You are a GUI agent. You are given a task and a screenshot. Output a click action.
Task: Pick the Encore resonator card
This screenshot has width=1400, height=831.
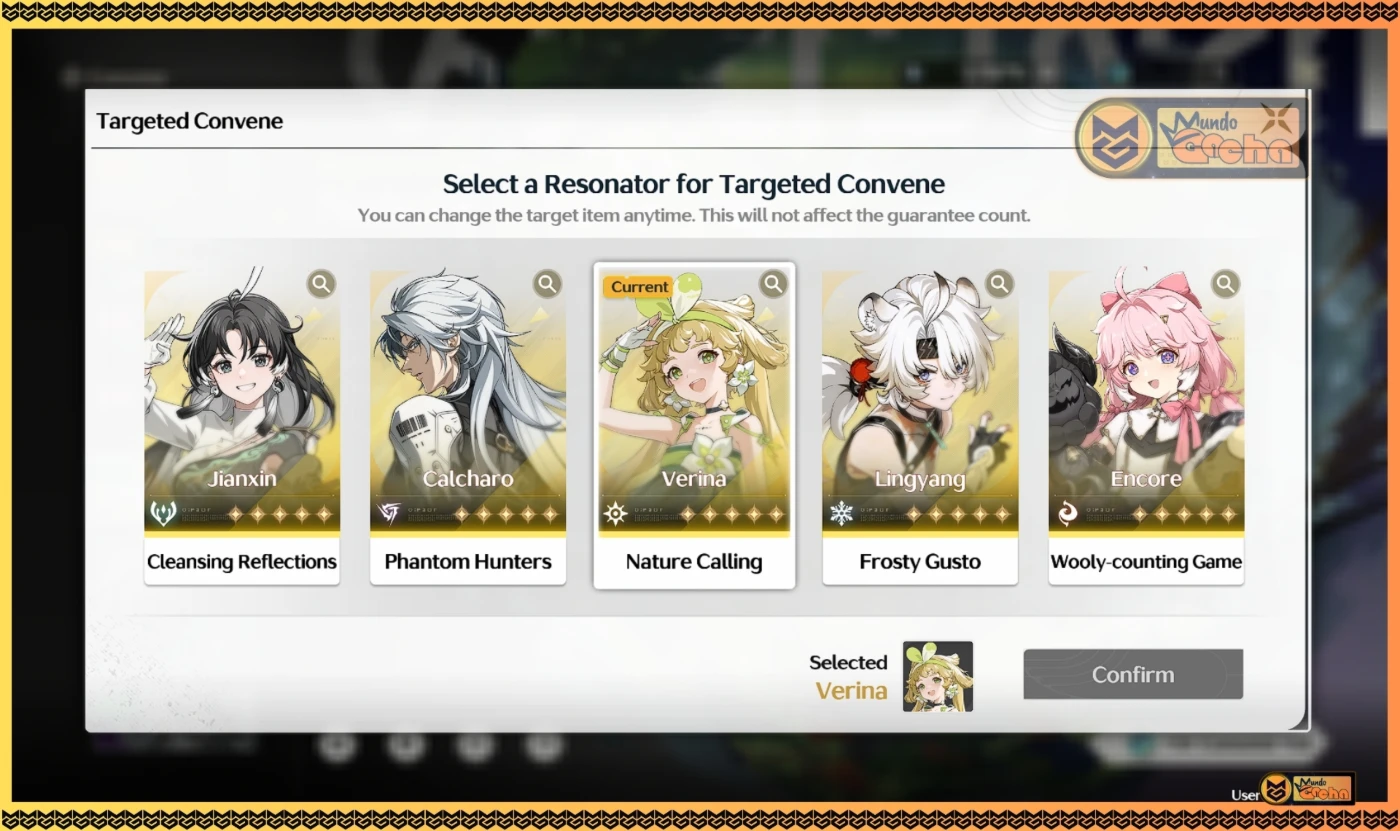[1146, 427]
